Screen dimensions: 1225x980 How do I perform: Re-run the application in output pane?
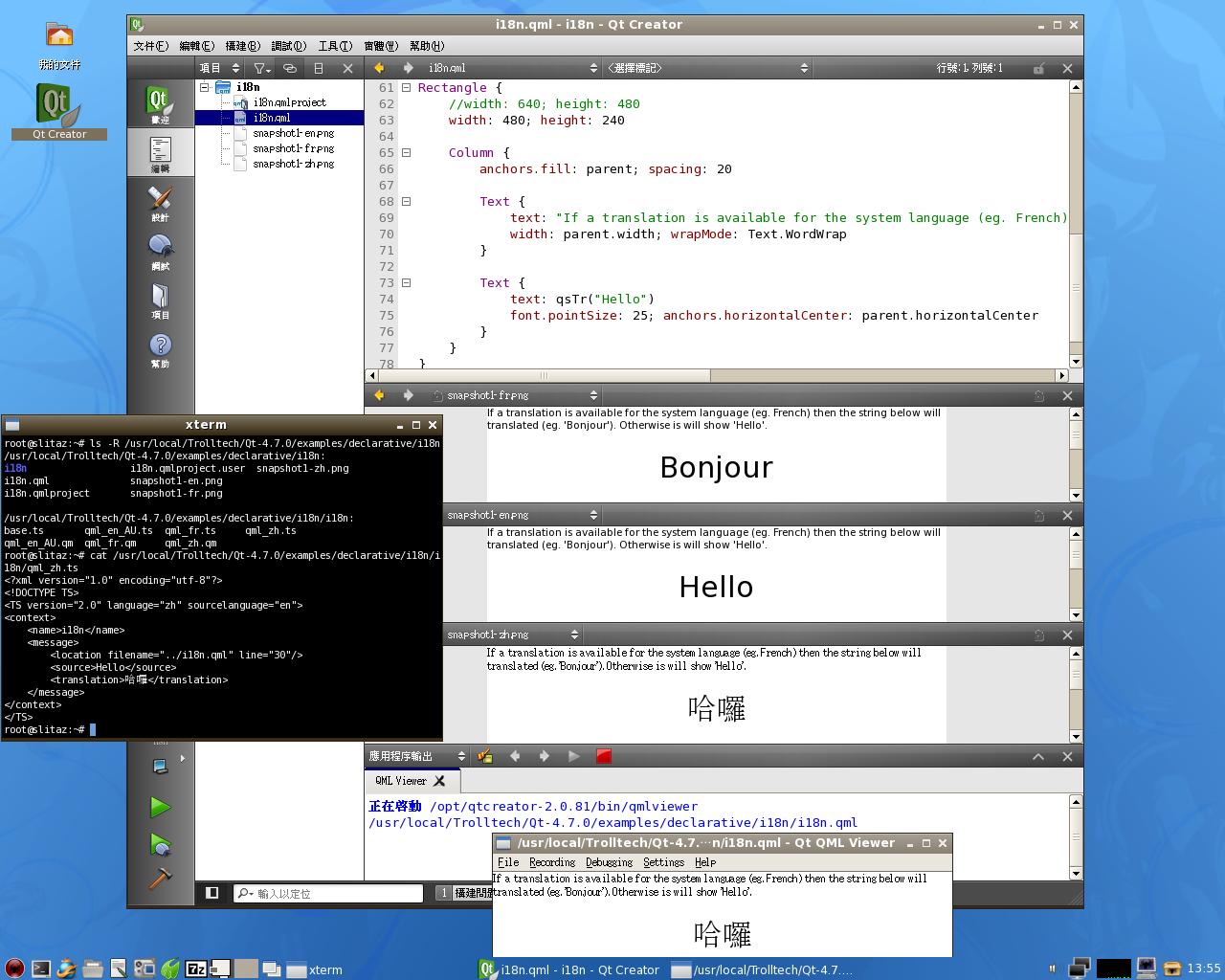(573, 756)
